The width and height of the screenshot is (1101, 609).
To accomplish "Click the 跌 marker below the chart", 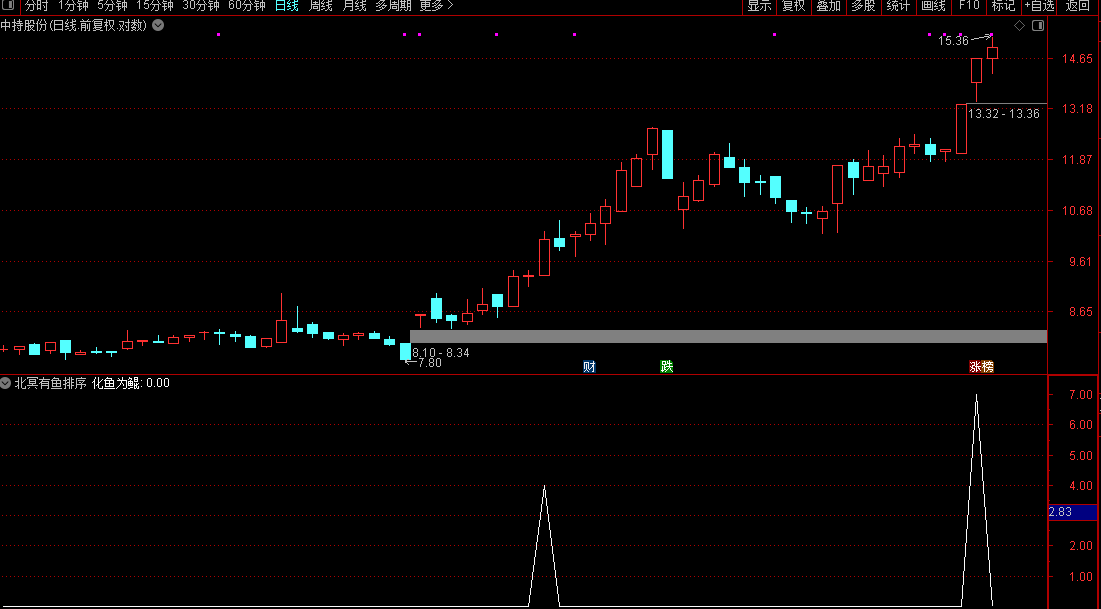I will [666, 367].
